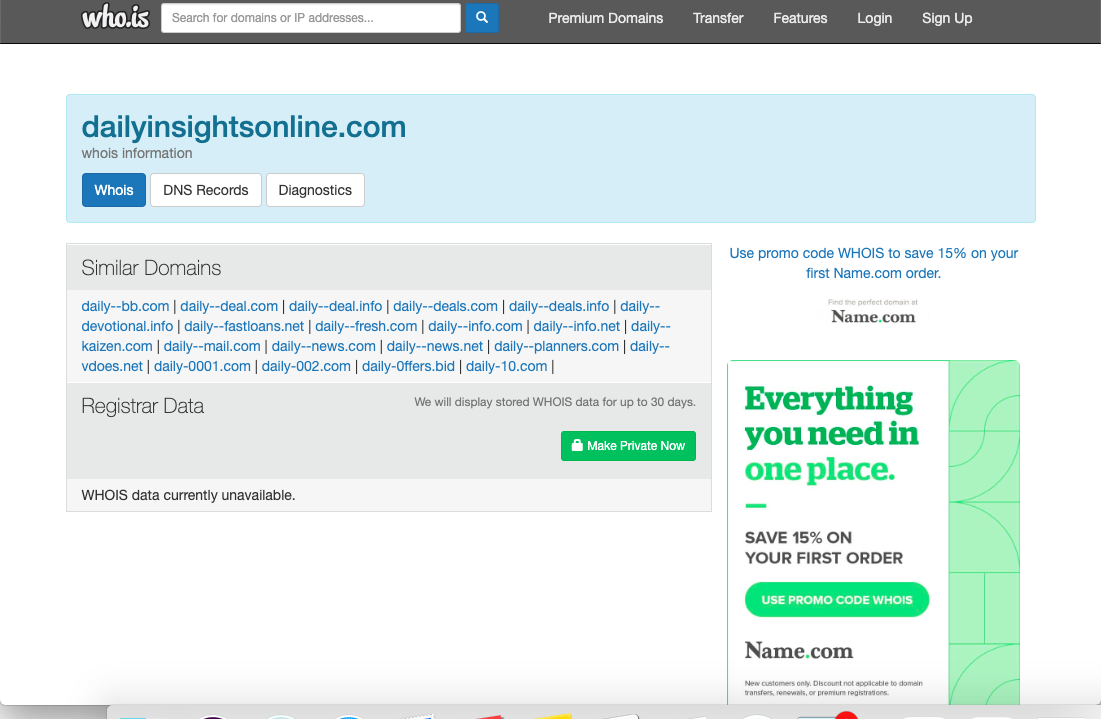Open the daily--deals.com link
The image size is (1101, 719).
[x=445, y=306]
